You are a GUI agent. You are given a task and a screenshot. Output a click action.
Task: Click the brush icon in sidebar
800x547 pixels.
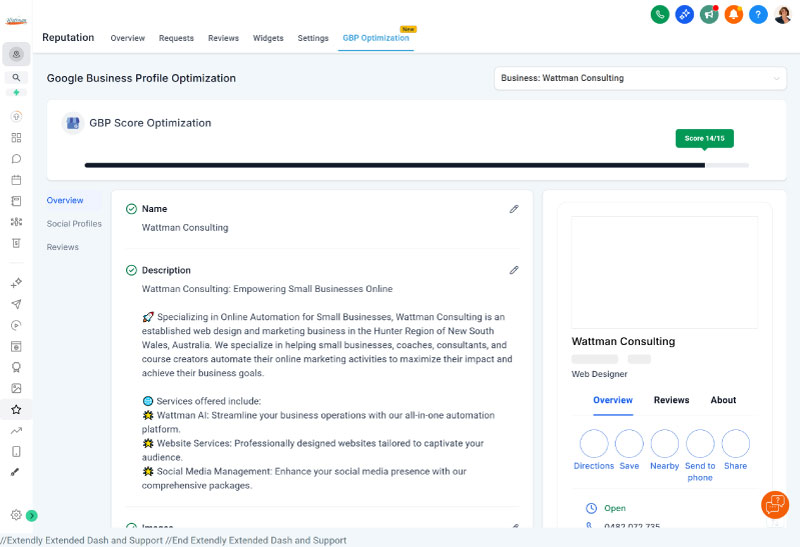[x=15, y=473]
